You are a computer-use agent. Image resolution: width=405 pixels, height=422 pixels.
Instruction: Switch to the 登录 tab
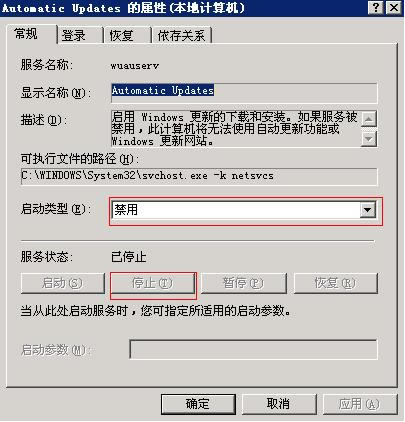pos(80,36)
